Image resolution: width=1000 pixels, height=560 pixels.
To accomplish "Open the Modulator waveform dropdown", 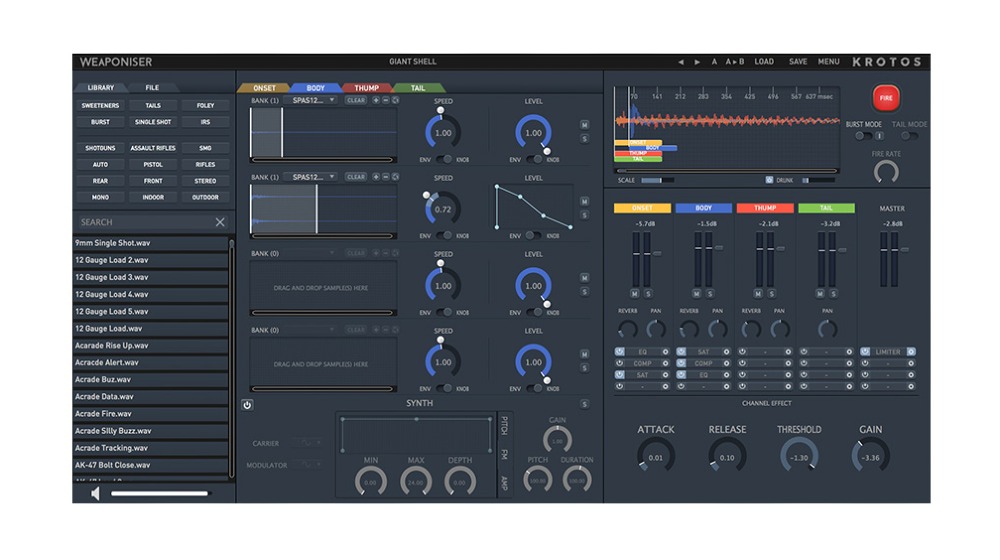I will tap(309, 465).
